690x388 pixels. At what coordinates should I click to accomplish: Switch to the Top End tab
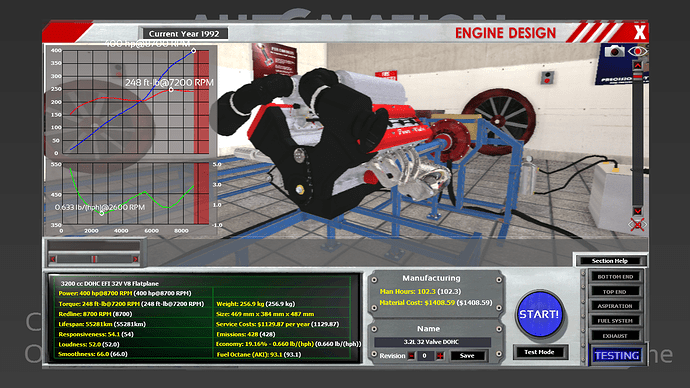(615, 292)
